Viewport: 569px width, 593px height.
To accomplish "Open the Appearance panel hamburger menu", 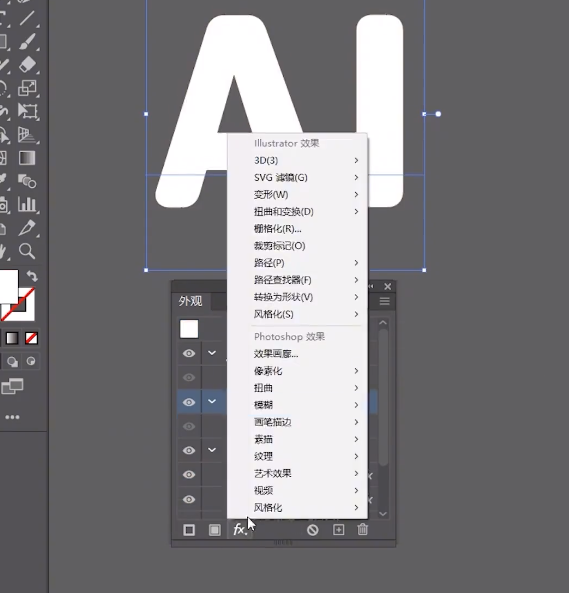I will pos(385,301).
